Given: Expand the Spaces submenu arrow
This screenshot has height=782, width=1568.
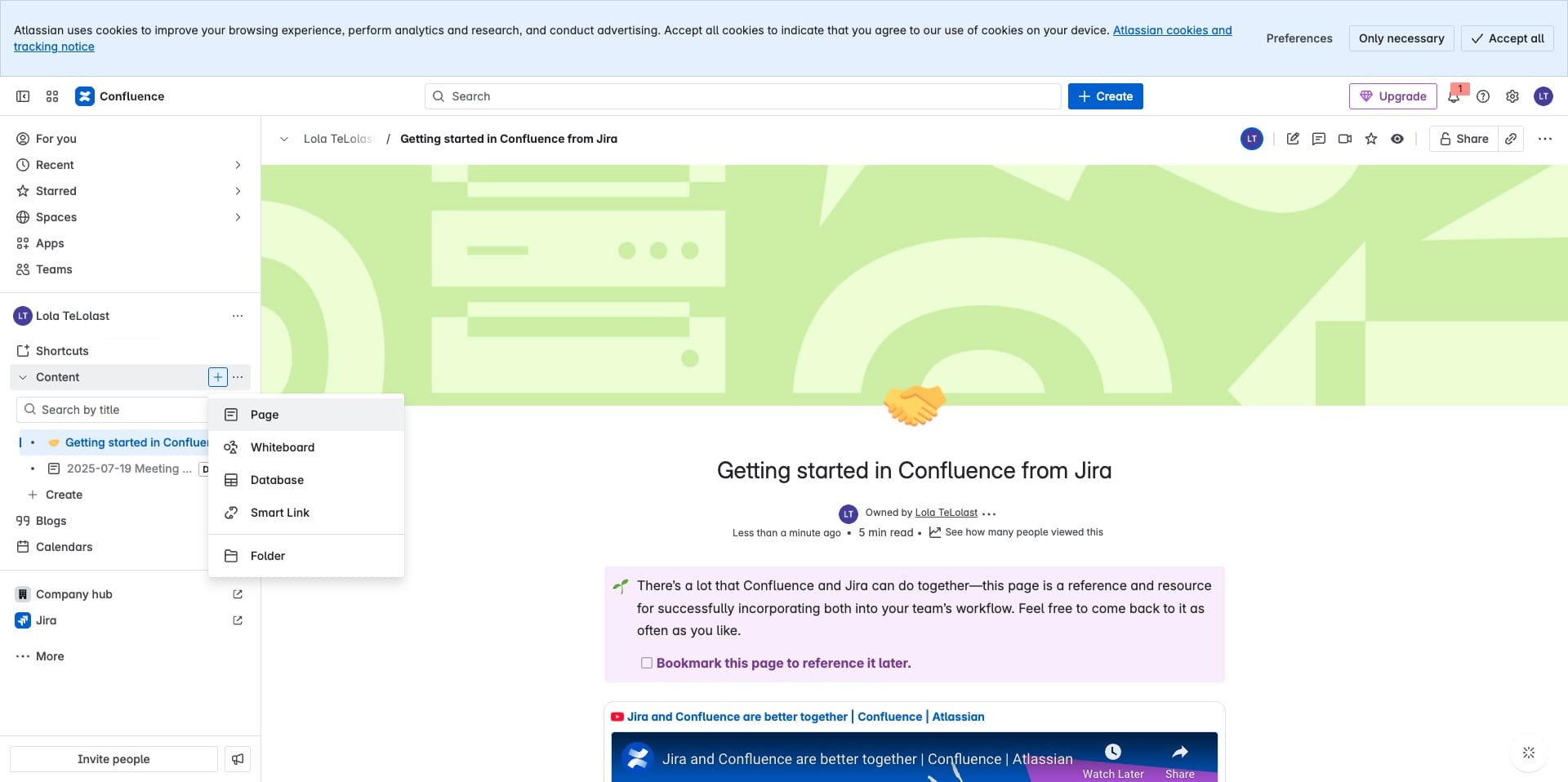Looking at the screenshot, I should coord(238,217).
